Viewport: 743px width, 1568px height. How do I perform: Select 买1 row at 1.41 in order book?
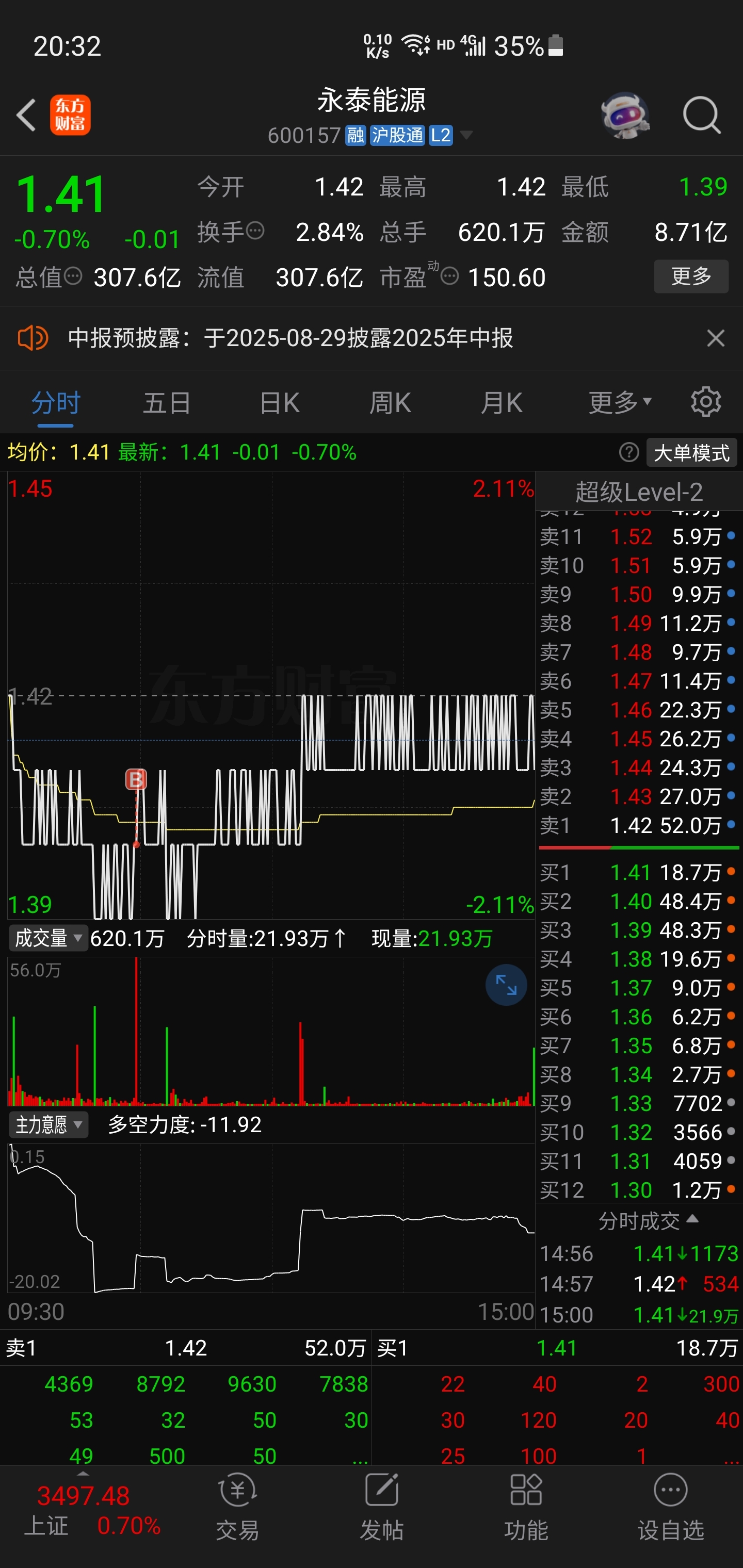pos(638,872)
